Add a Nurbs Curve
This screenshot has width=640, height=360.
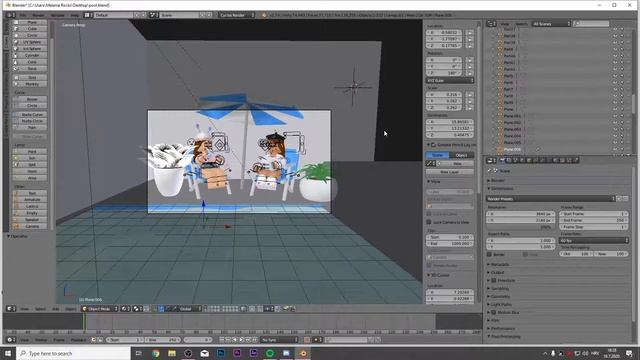click(30, 115)
